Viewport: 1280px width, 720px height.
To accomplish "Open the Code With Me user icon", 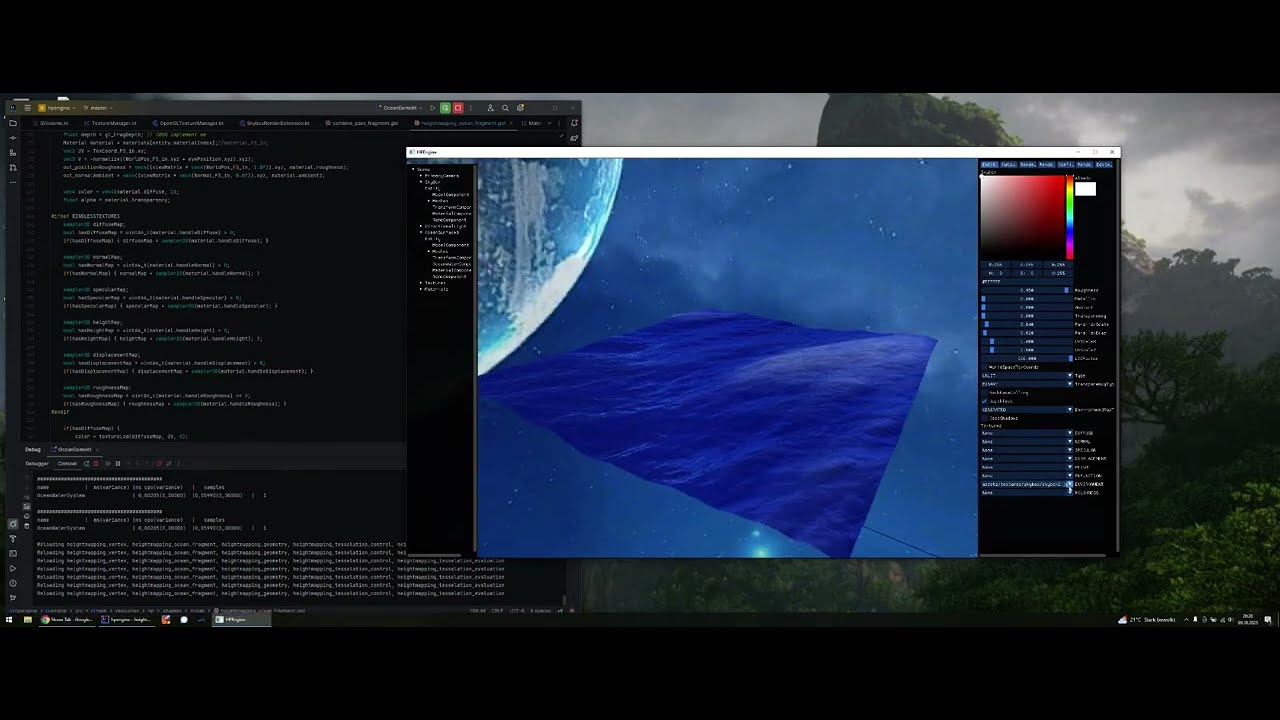I will point(490,108).
